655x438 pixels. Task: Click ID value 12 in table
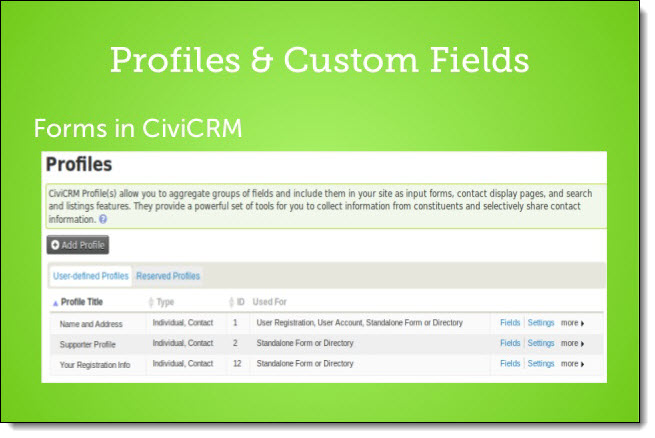(237, 364)
